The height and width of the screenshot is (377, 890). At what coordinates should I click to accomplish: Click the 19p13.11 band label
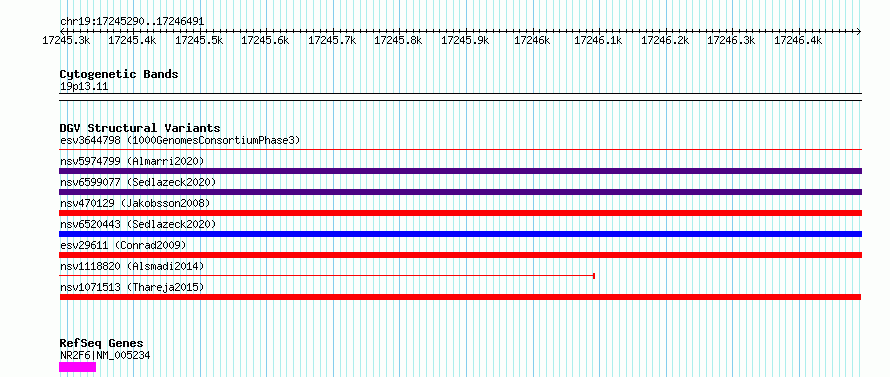coord(84,87)
